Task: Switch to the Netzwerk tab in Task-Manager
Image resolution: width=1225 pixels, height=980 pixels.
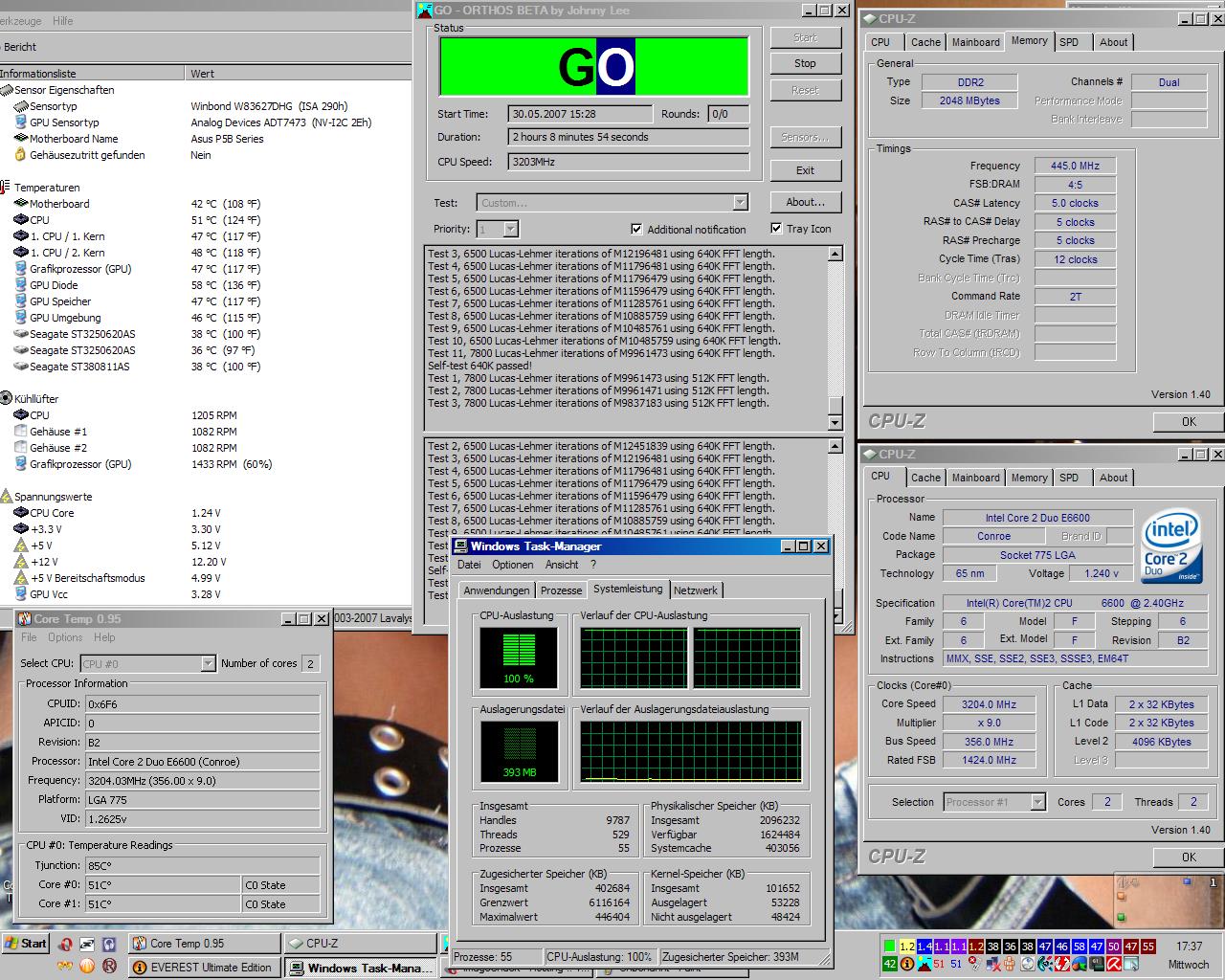Action: click(x=696, y=590)
